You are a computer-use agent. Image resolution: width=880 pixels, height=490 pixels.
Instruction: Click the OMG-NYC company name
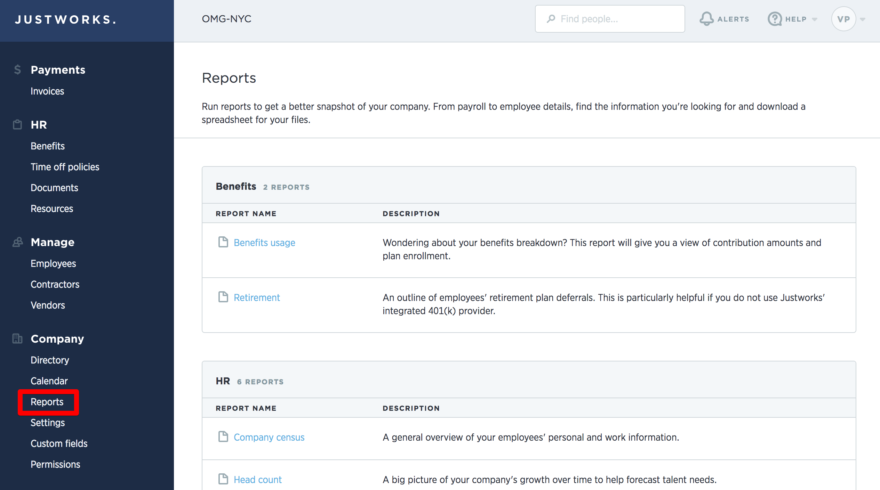coord(227,19)
